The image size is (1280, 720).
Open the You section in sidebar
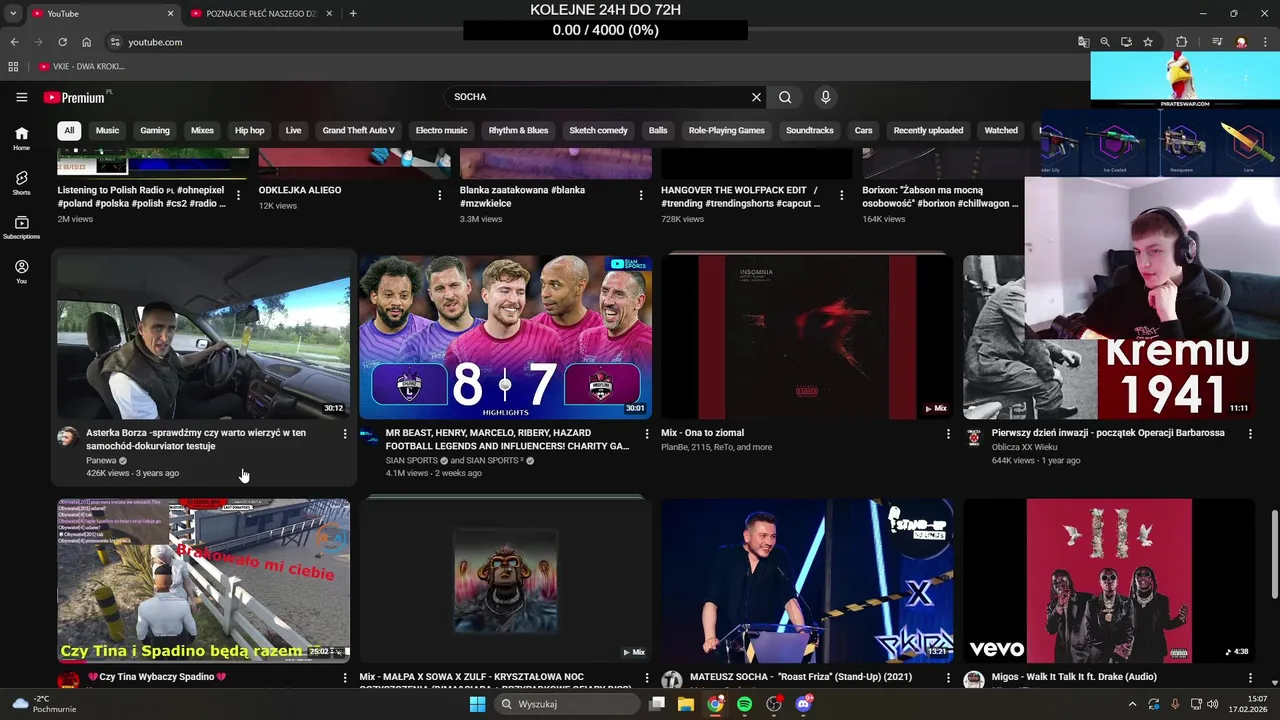click(x=21, y=271)
